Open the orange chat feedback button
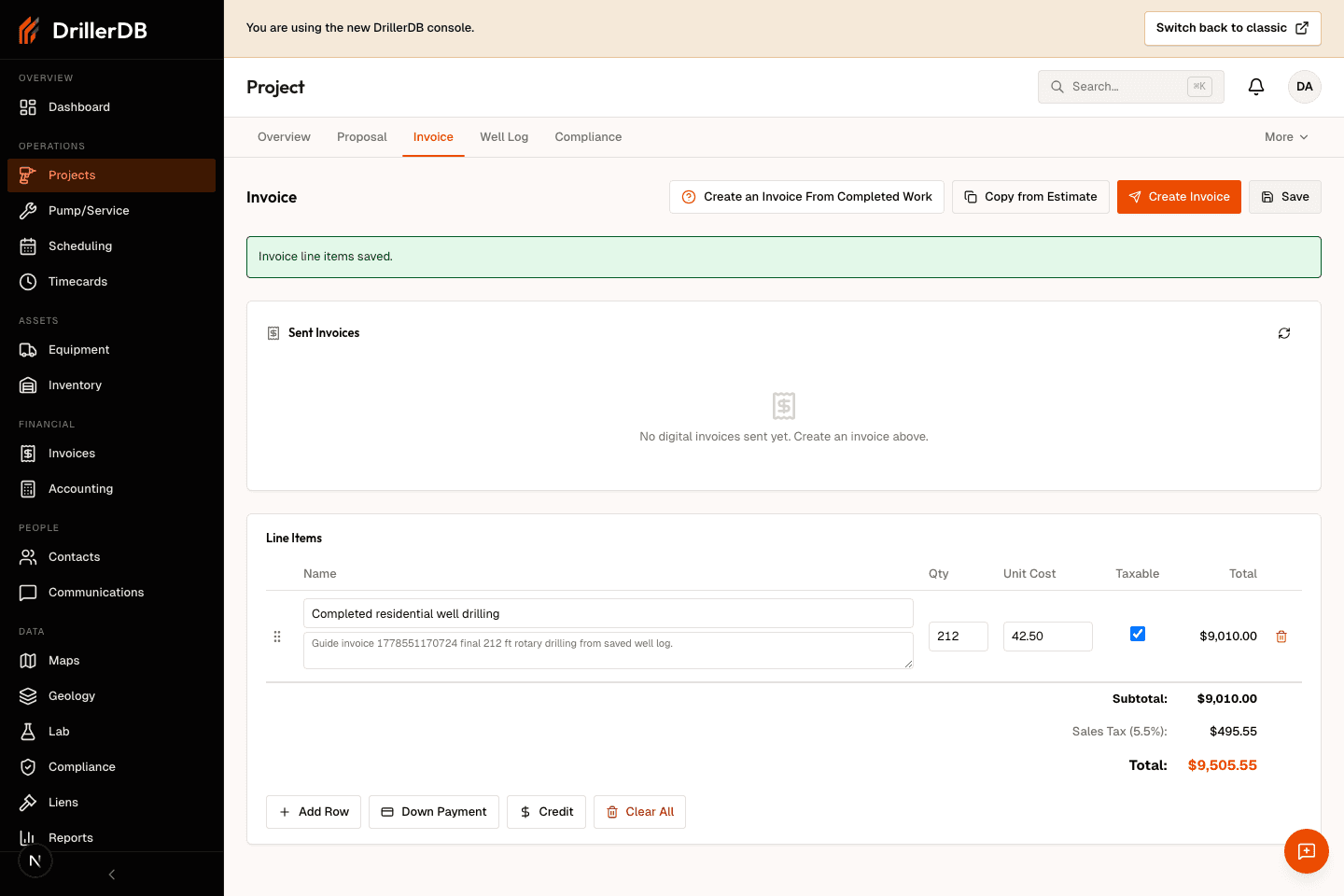Viewport: 1344px width, 896px height. click(x=1307, y=851)
